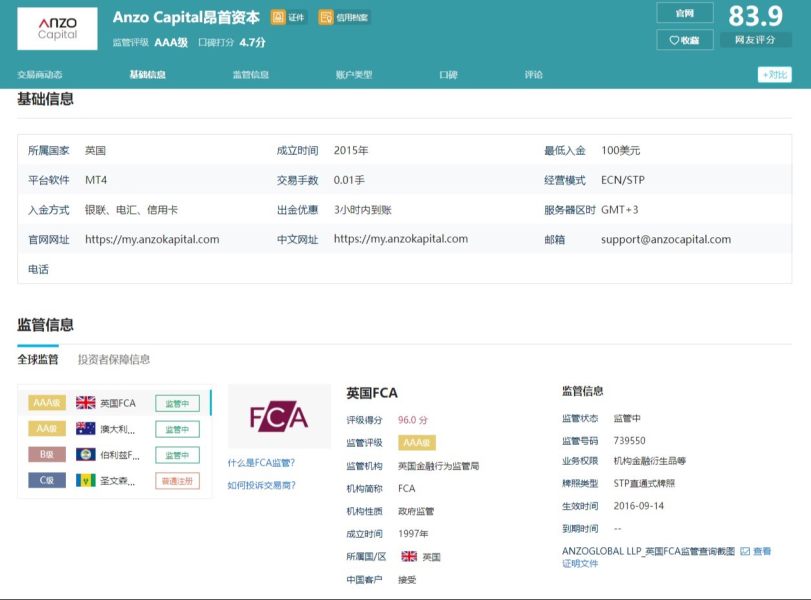This screenshot has width=811, height=600.
Task: Click the FCA logo image
Action: pos(279,416)
